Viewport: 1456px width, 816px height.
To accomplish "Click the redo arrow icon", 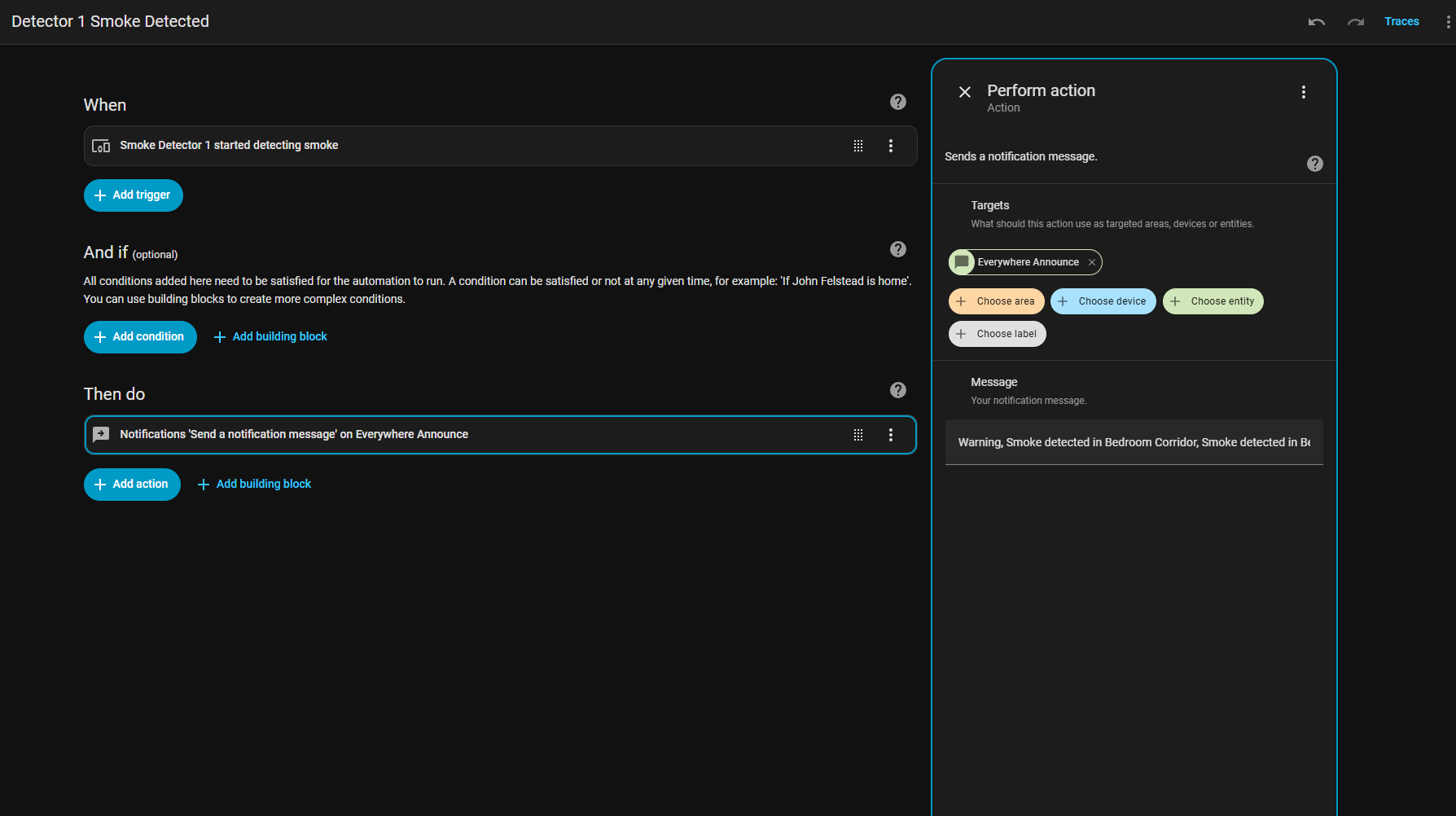I will pyautogui.click(x=1355, y=22).
